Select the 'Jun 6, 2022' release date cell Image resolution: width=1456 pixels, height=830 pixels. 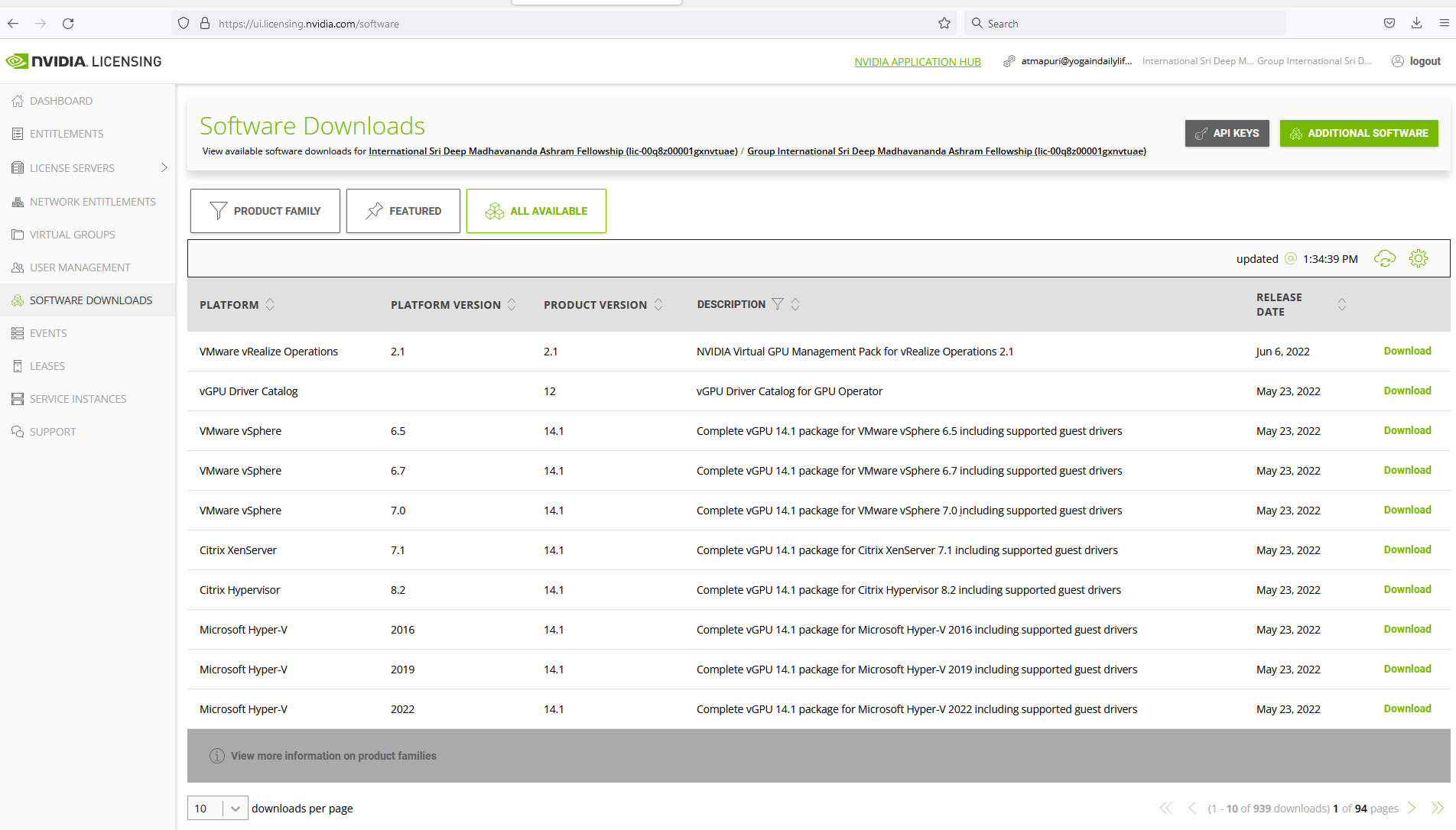[1282, 352]
